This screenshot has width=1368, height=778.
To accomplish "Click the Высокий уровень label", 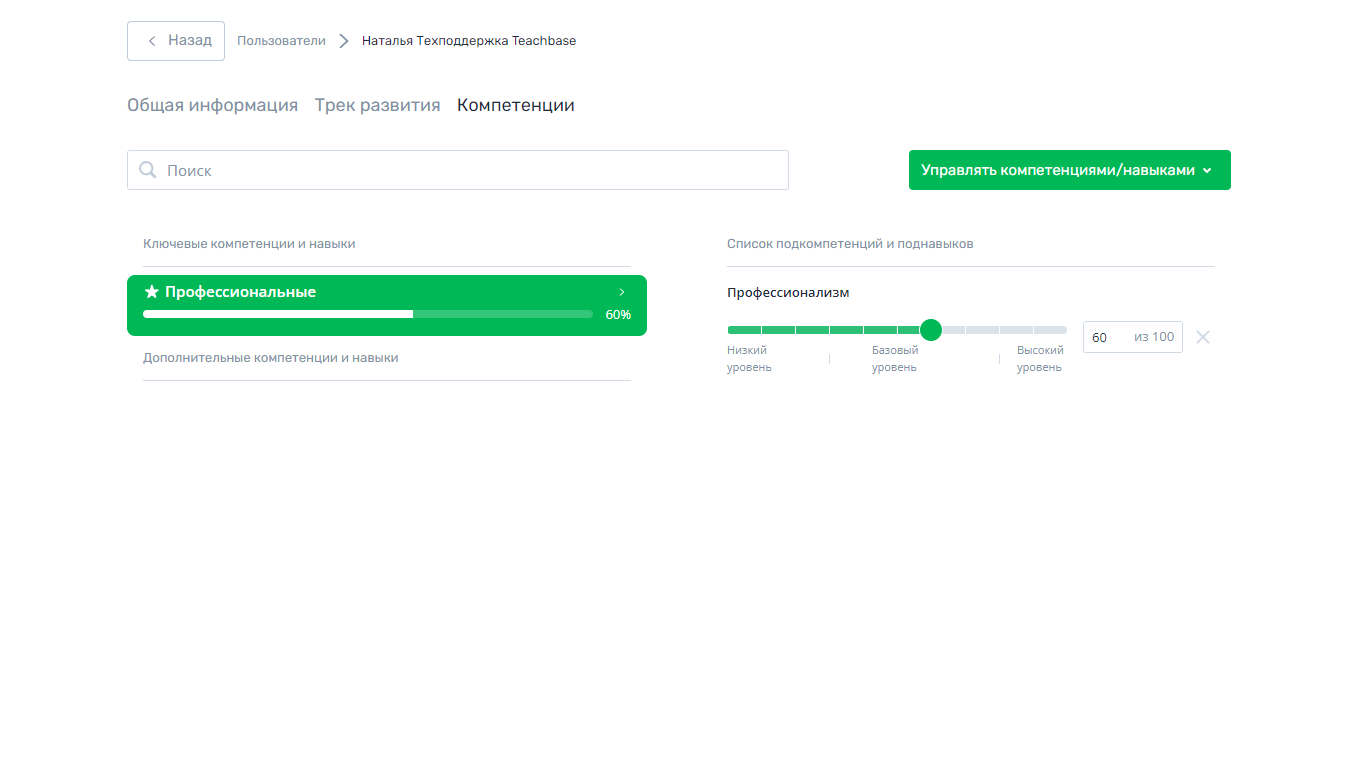I will coord(1040,359).
